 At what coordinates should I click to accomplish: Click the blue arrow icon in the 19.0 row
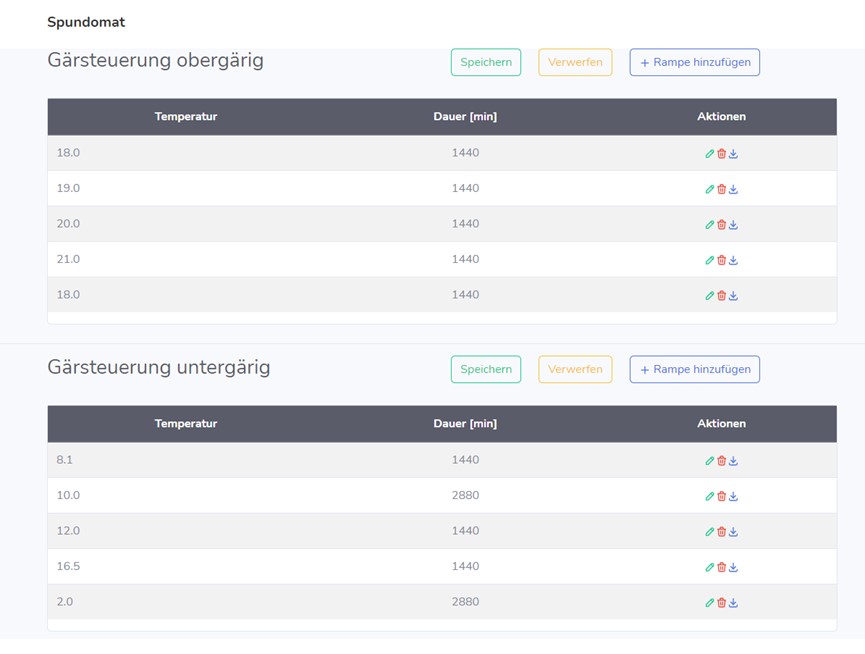pyautogui.click(x=733, y=189)
